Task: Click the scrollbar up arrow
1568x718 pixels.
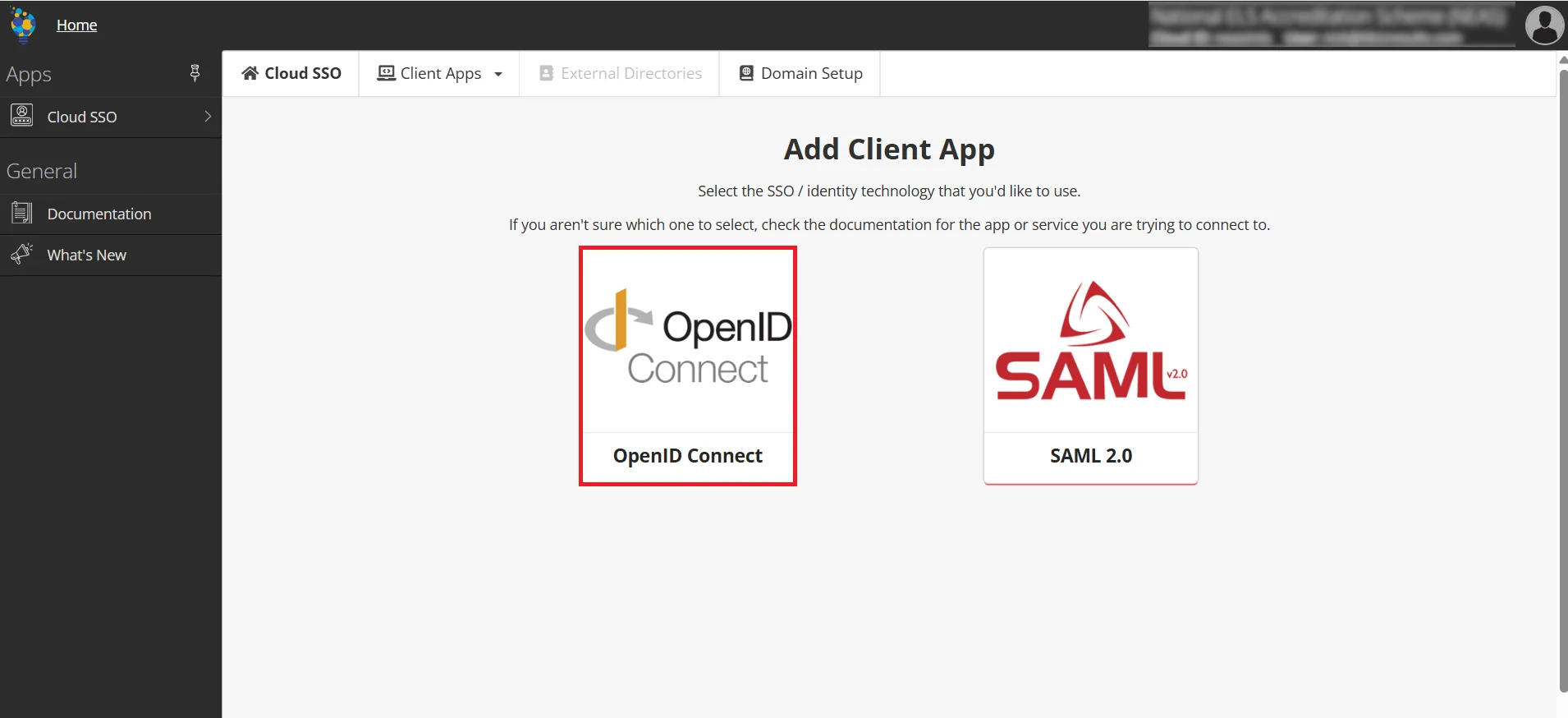Action: pyautogui.click(x=1562, y=59)
